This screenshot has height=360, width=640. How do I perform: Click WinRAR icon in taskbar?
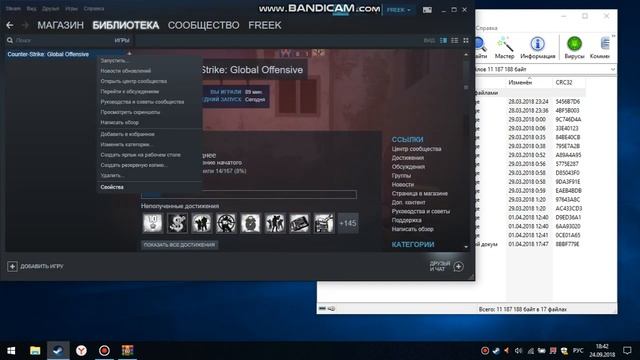[127, 351]
